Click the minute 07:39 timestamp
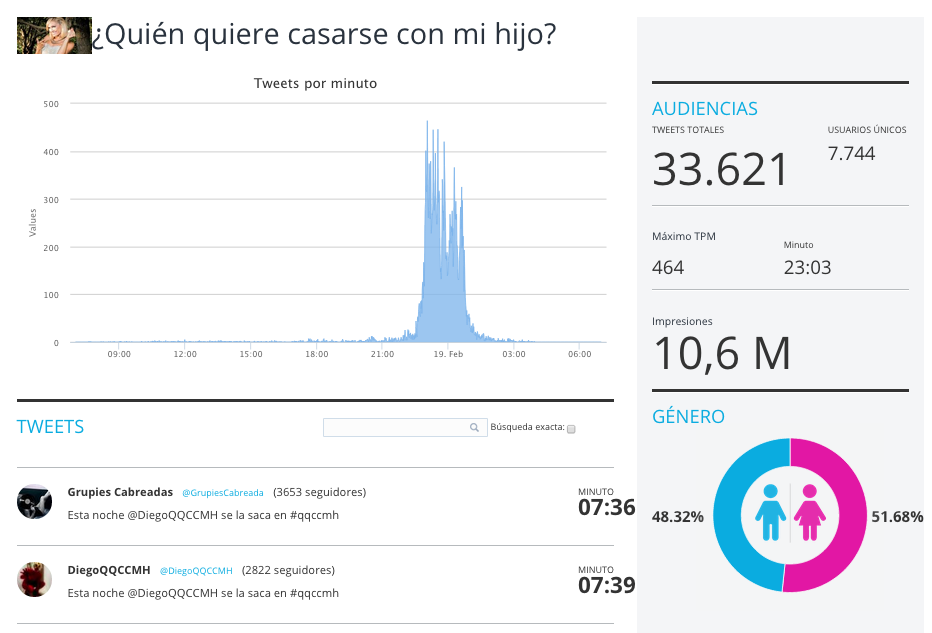 [606, 585]
